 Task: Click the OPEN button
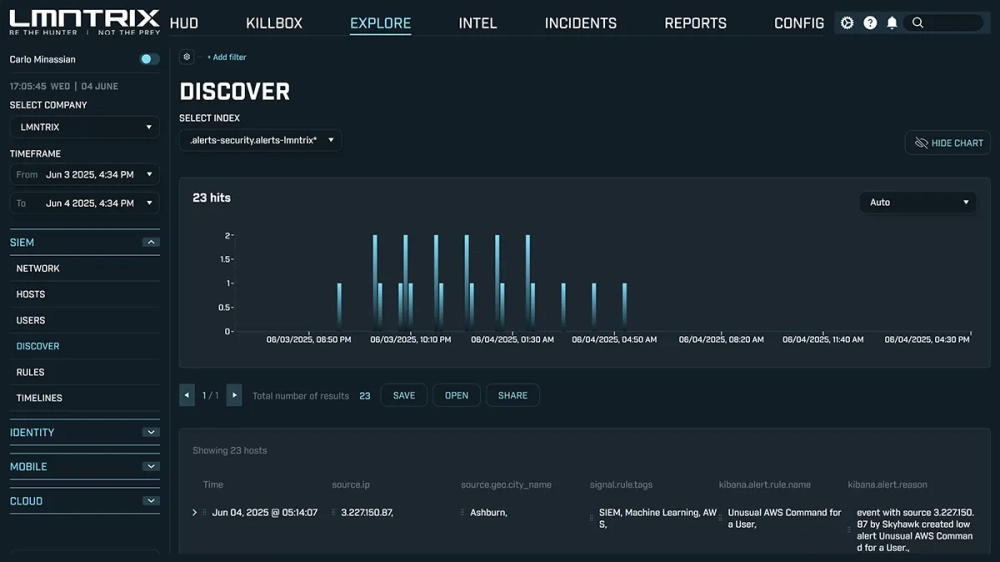coord(456,396)
